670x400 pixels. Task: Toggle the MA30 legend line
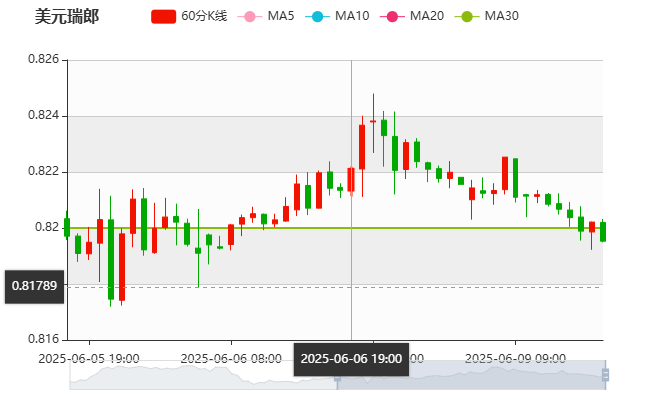click(x=487, y=16)
